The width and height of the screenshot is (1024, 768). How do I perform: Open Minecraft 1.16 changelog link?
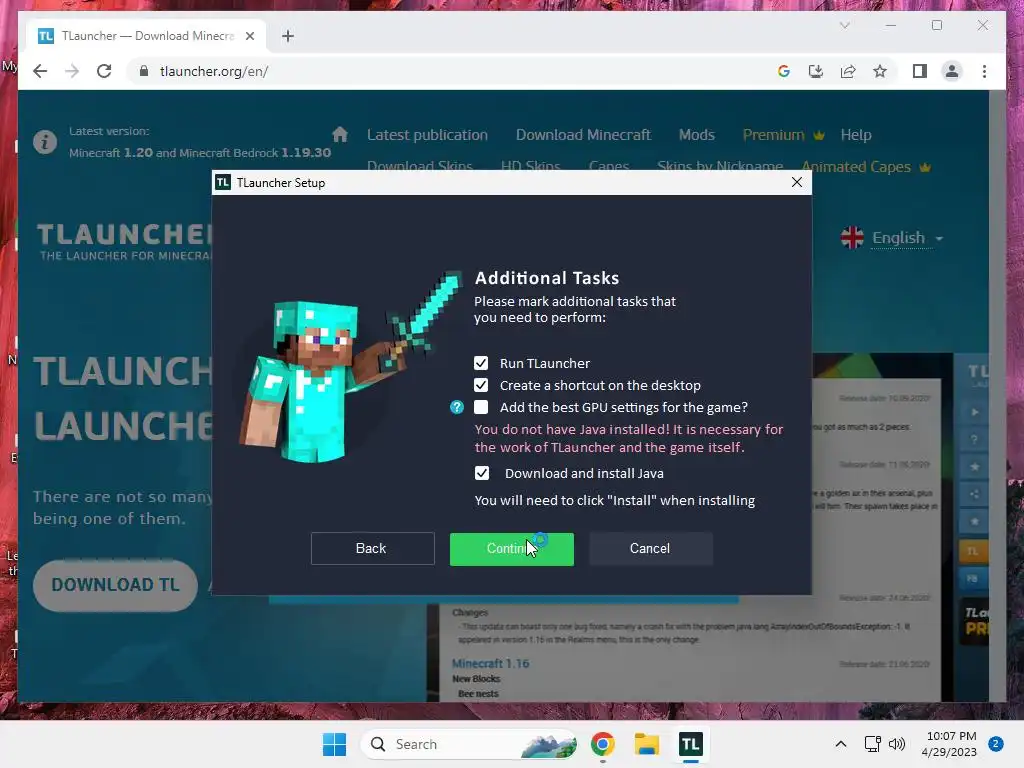click(x=490, y=664)
